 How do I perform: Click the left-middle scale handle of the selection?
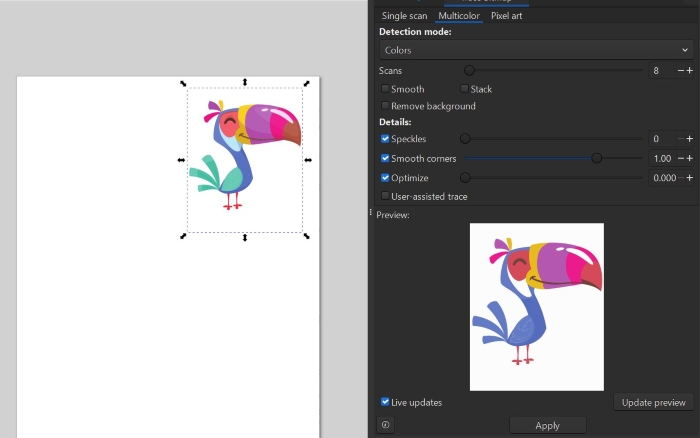(x=181, y=160)
